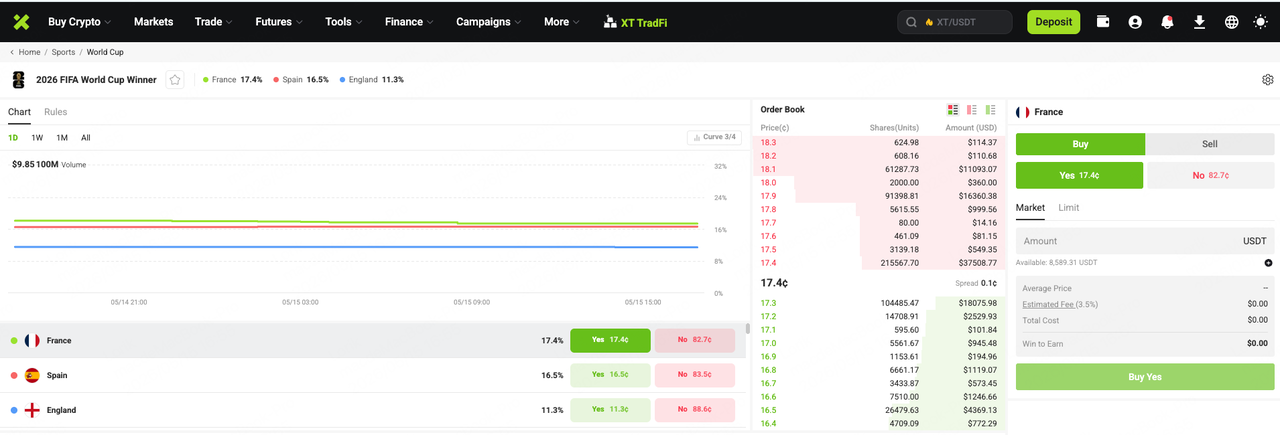Click the XT logo icon

[21, 21]
